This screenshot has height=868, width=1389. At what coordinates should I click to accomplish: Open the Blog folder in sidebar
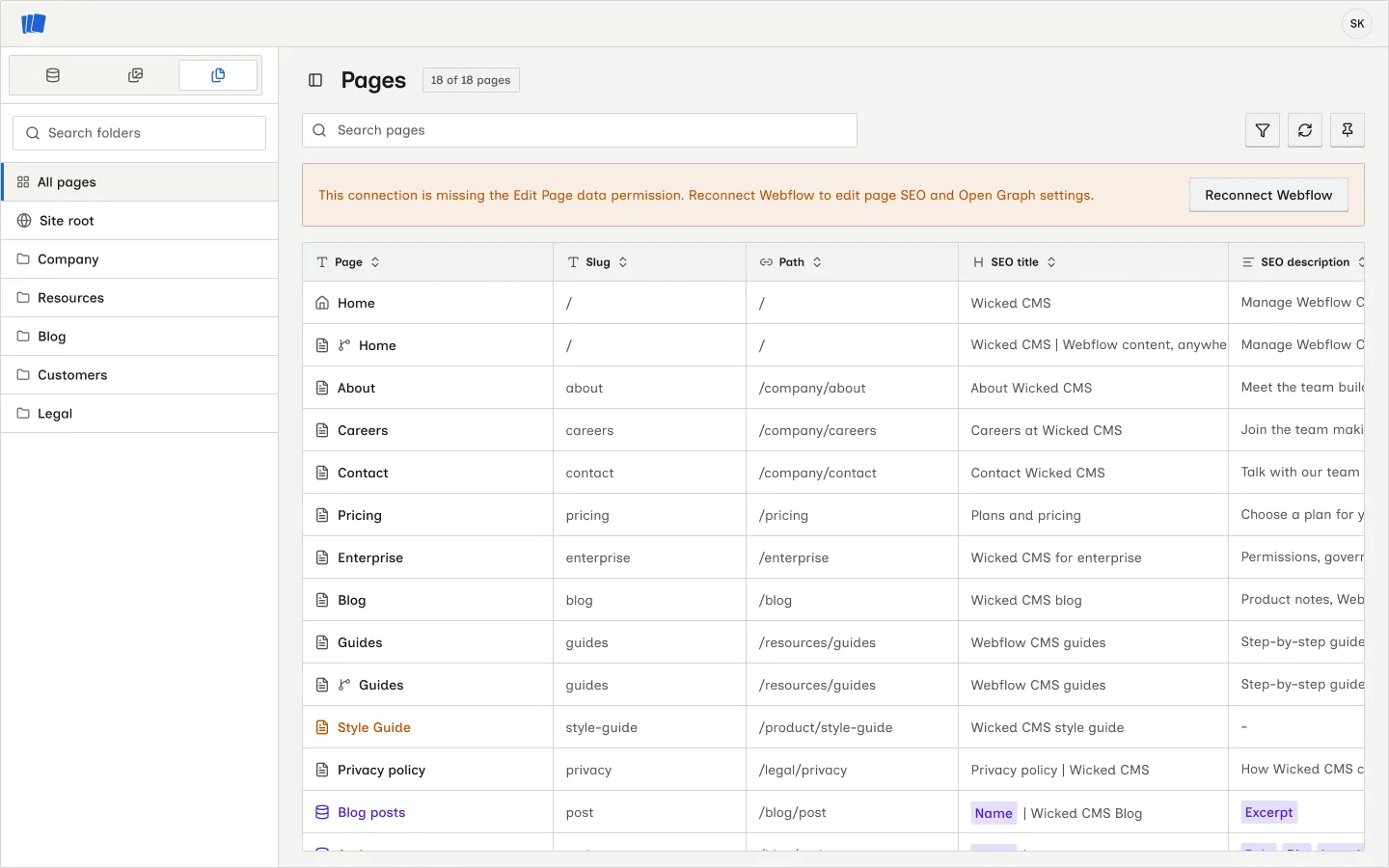coord(140,337)
